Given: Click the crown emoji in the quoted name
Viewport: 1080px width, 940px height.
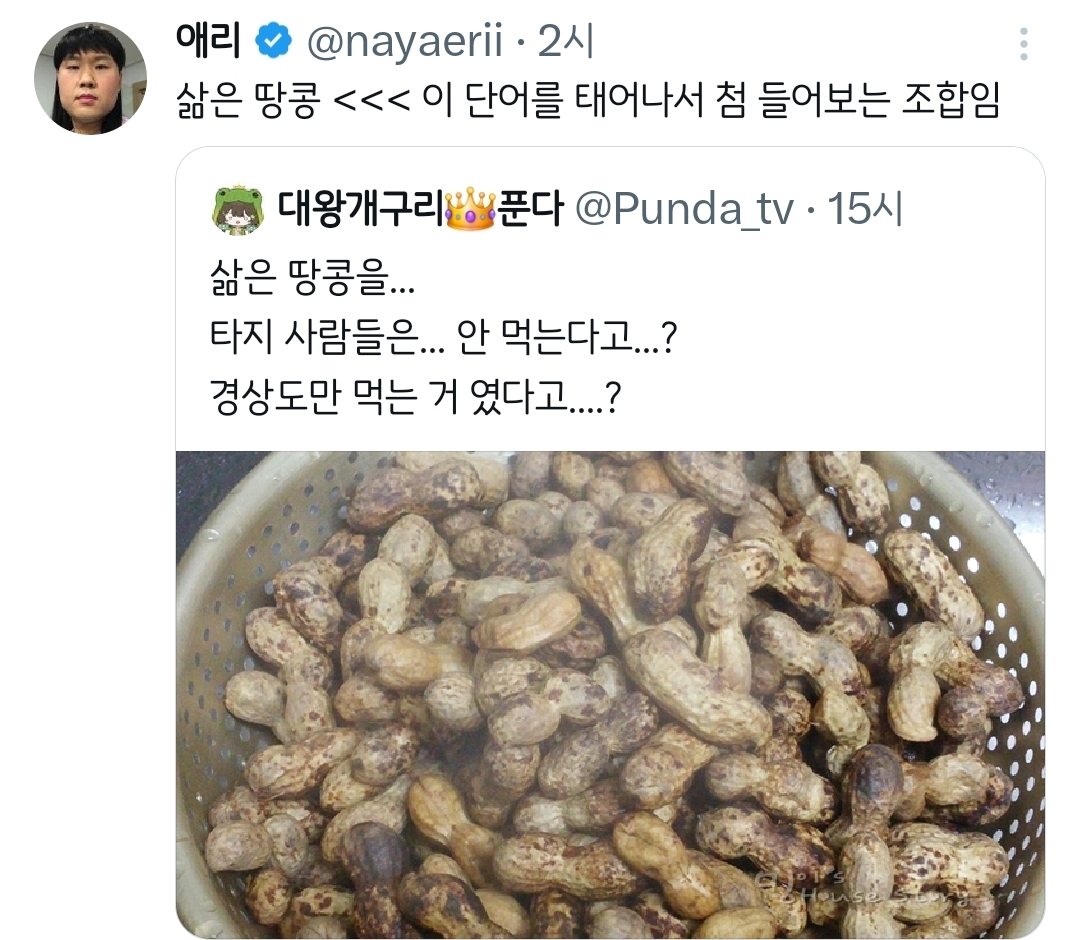Looking at the screenshot, I should click(x=470, y=209).
